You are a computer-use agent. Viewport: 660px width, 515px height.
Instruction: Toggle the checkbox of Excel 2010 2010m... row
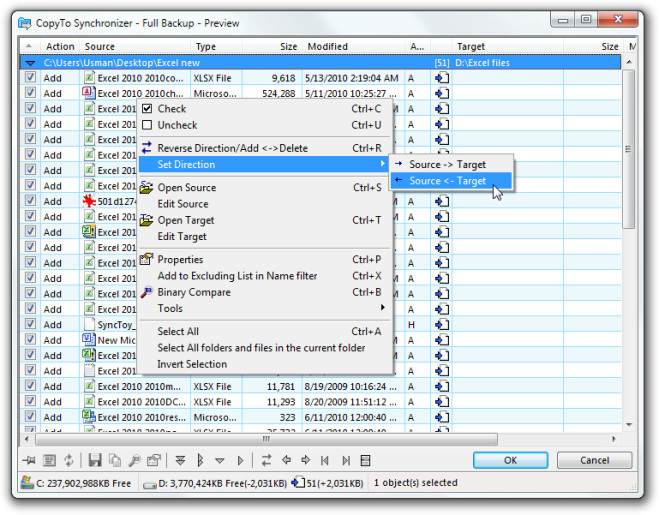(x=30, y=385)
